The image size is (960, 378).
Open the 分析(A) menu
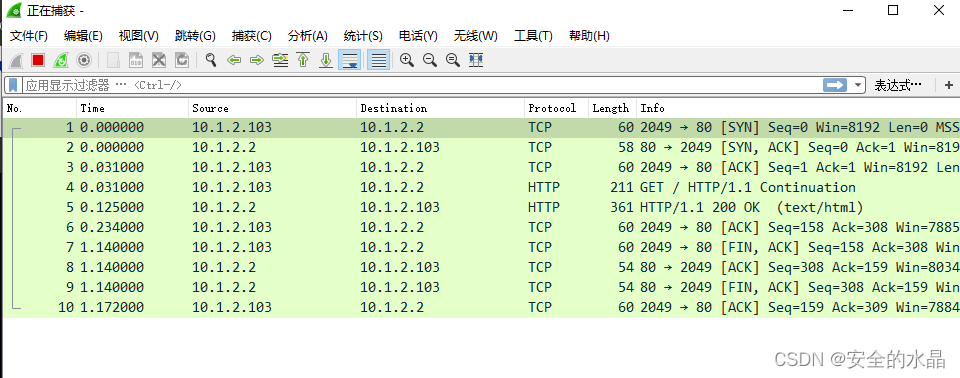point(308,36)
